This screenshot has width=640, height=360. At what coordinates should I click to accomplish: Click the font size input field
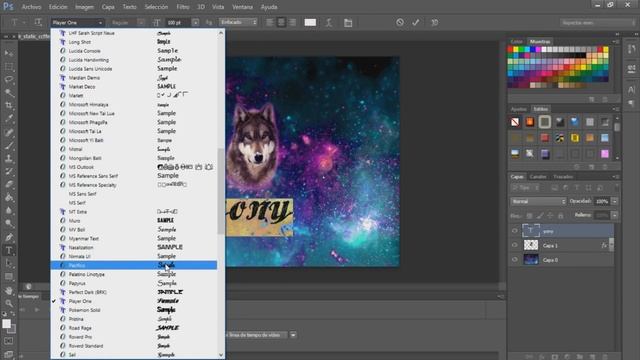tap(179, 22)
